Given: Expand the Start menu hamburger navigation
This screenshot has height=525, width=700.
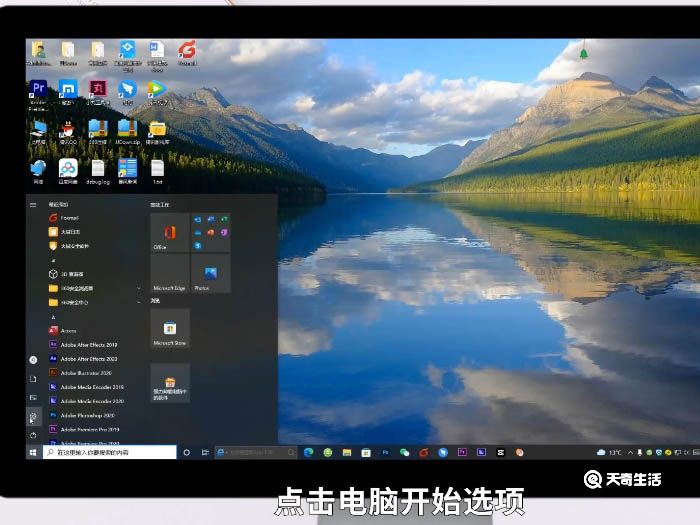Looking at the screenshot, I should coord(33,203).
